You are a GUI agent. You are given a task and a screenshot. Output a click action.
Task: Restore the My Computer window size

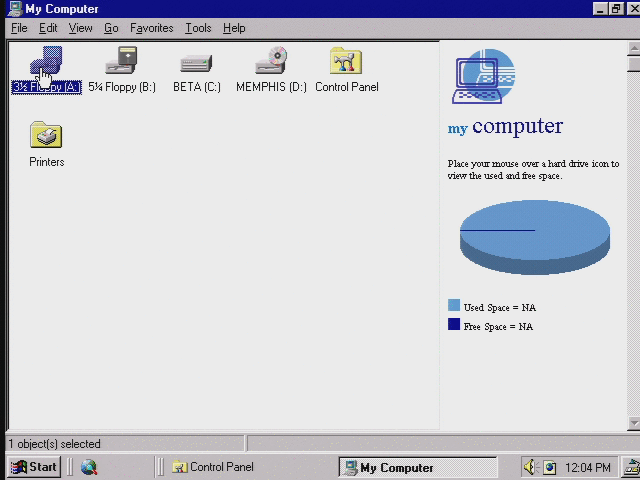(x=616, y=9)
